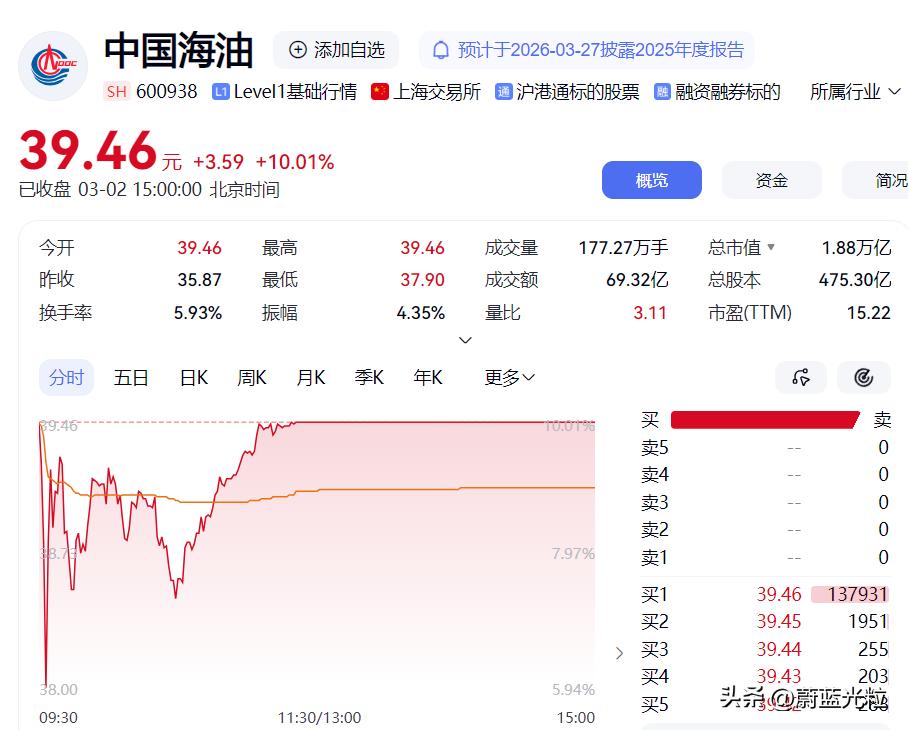908x730 pixels.
Task: Click the 总股本 value 475.30亿
Action: pyautogui.click(x=855, y=280)
